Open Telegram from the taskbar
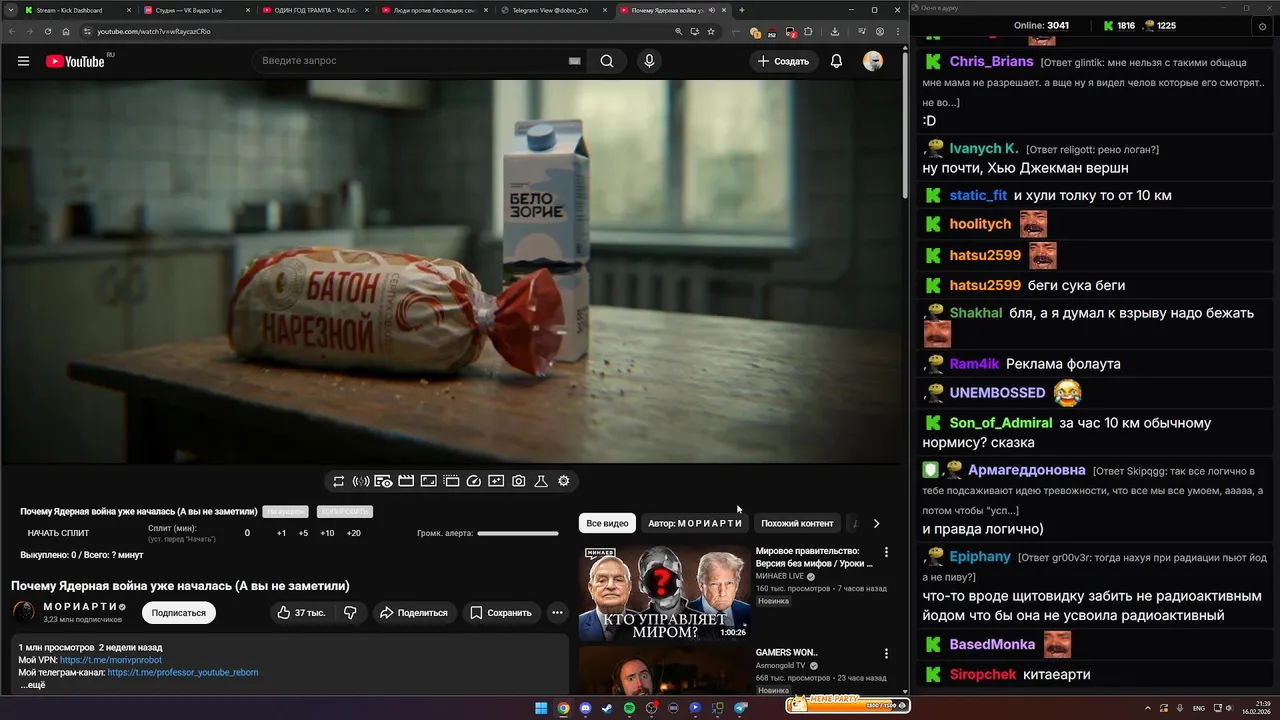Viewport: 1280px width, 720px height. 741,708
